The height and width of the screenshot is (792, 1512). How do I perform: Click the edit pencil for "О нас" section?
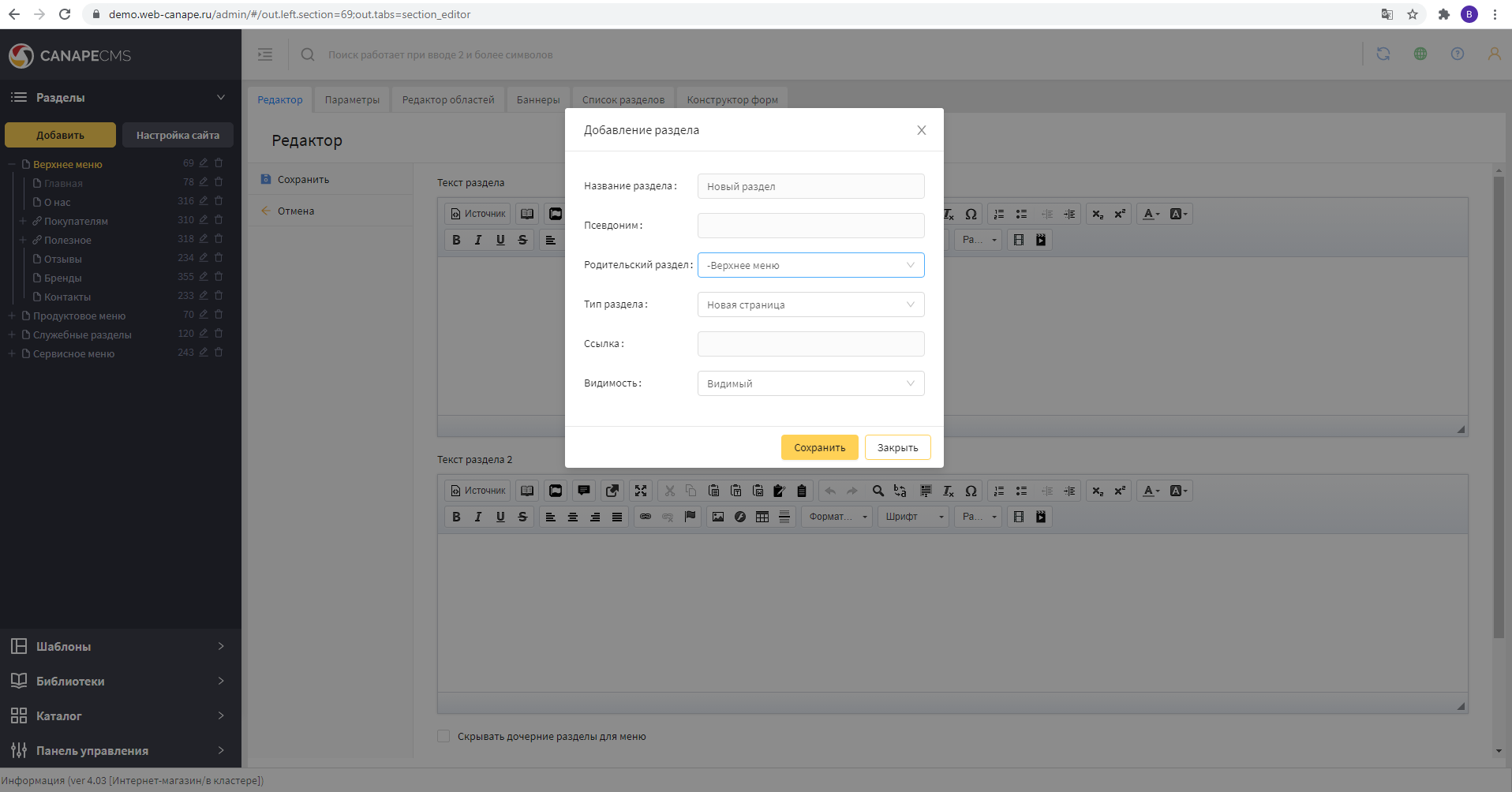(204, 201)
